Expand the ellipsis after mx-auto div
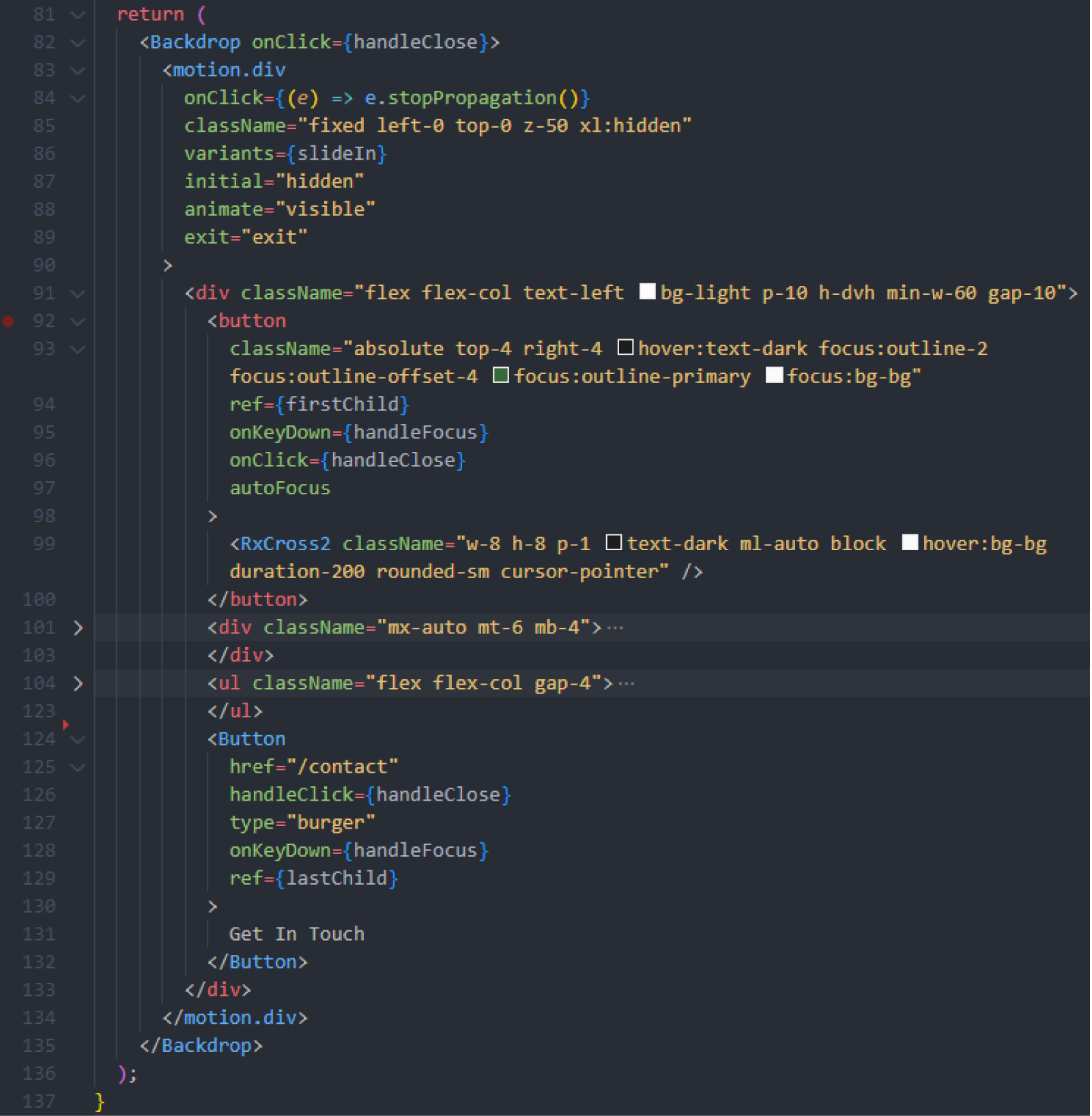Image resolution: width=1092 pixels, height=1116 pixels. pos(616,628)
